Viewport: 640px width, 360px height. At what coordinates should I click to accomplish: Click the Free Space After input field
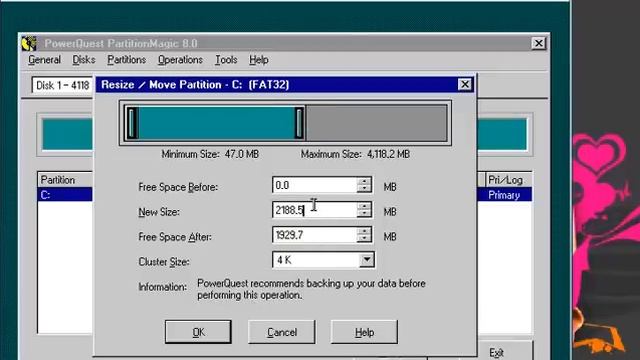tap(314, 235)
